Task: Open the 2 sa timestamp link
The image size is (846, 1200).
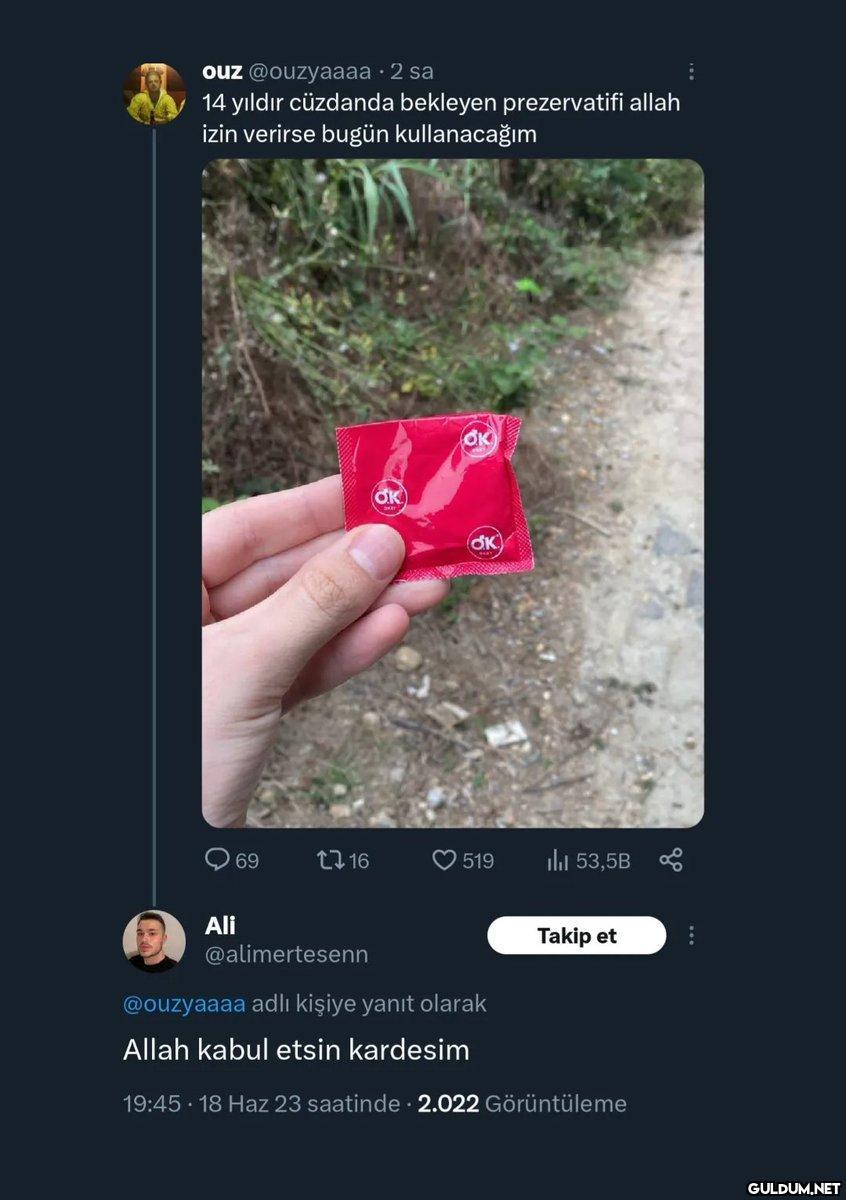Action: [412, 71]
